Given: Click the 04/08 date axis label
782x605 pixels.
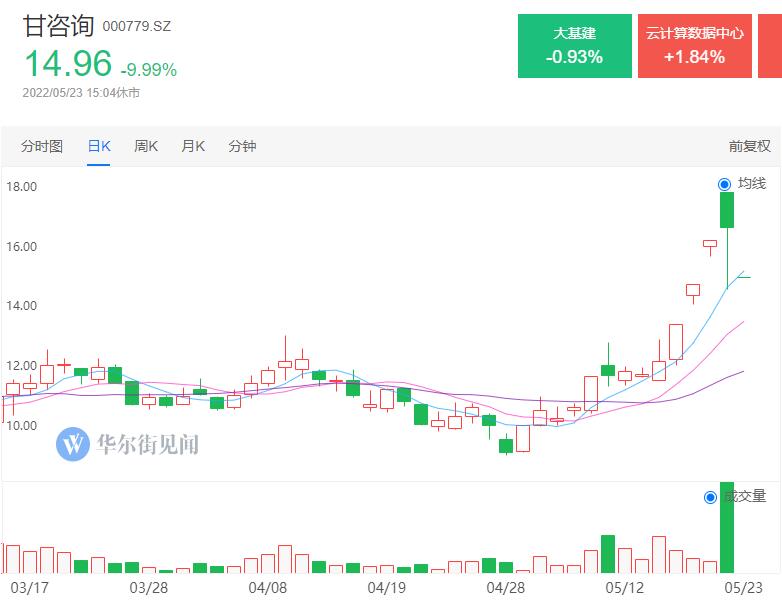Looking at the screenshot, I should click(x=268, y=588).
